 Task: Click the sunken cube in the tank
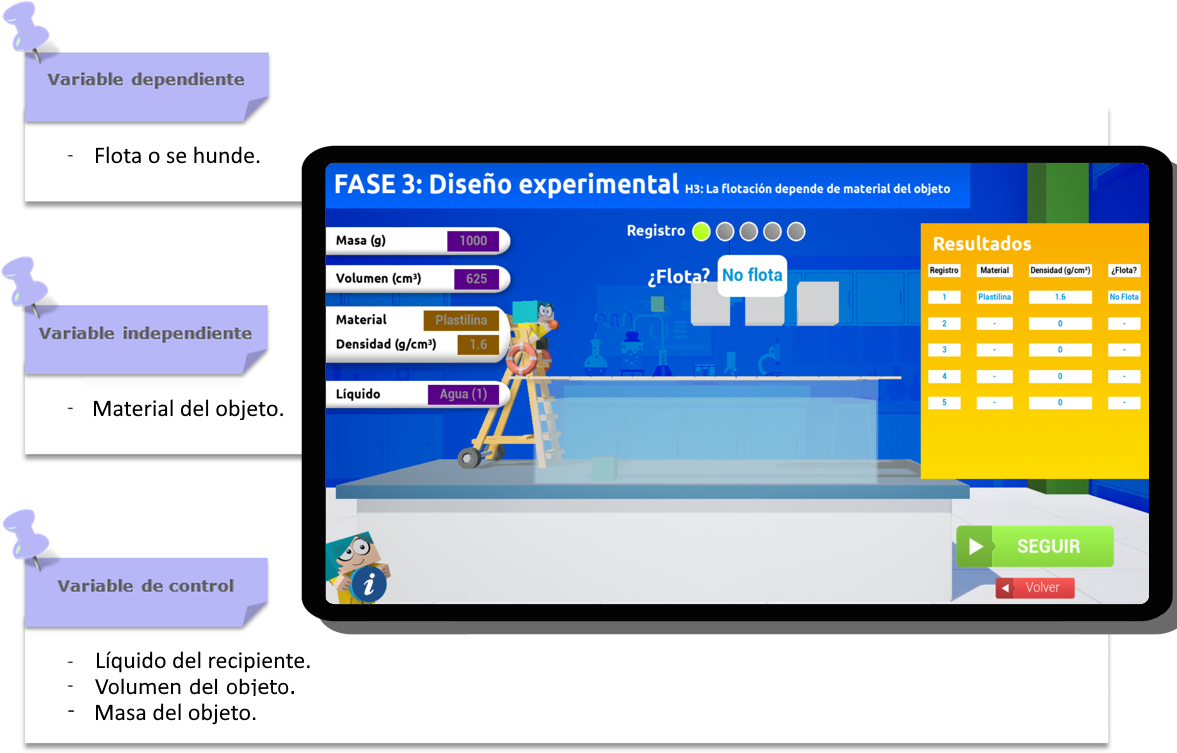tap(602, 469)
